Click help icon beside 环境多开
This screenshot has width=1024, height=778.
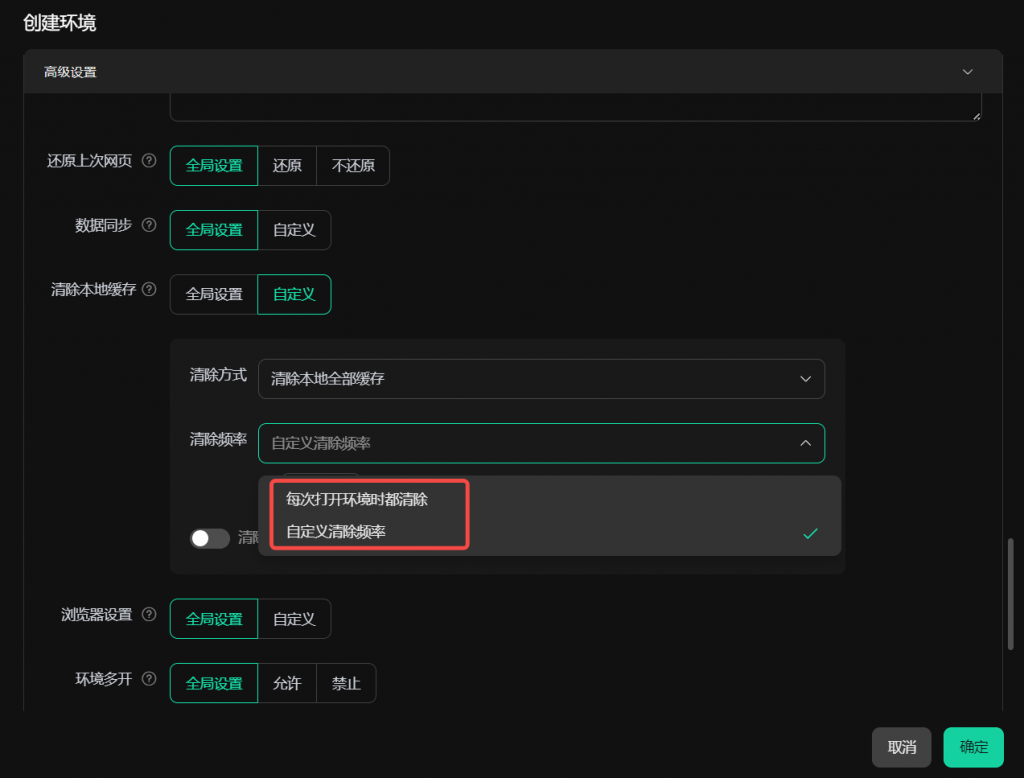coord(150,679)
